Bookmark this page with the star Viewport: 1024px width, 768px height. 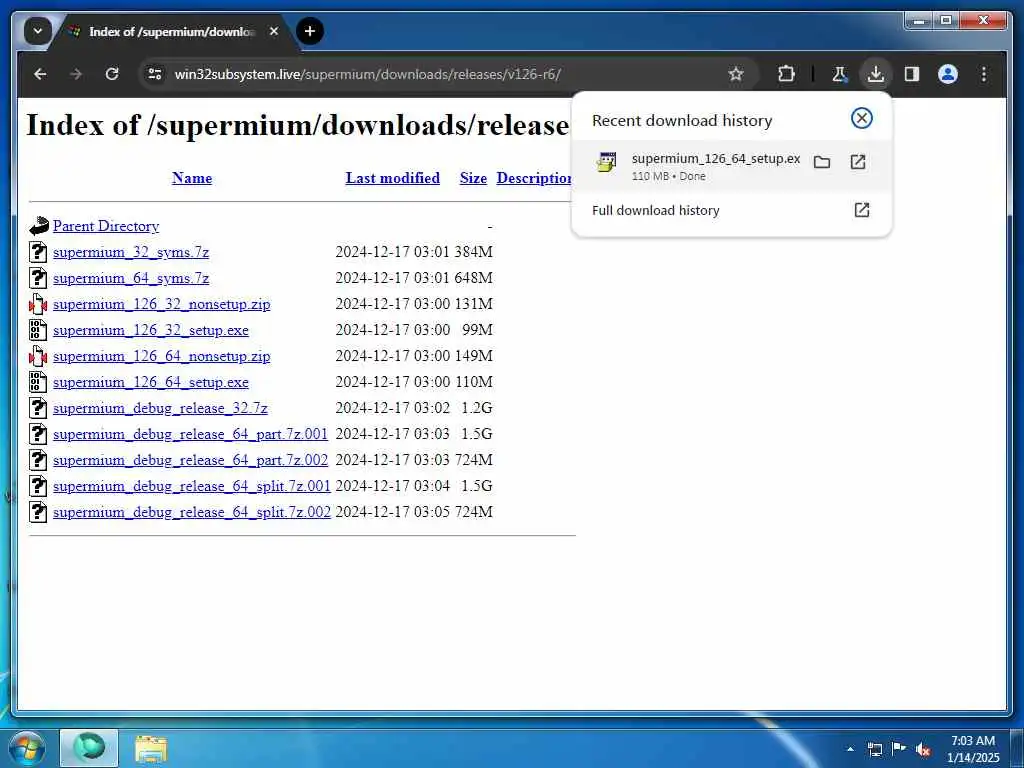736,74
